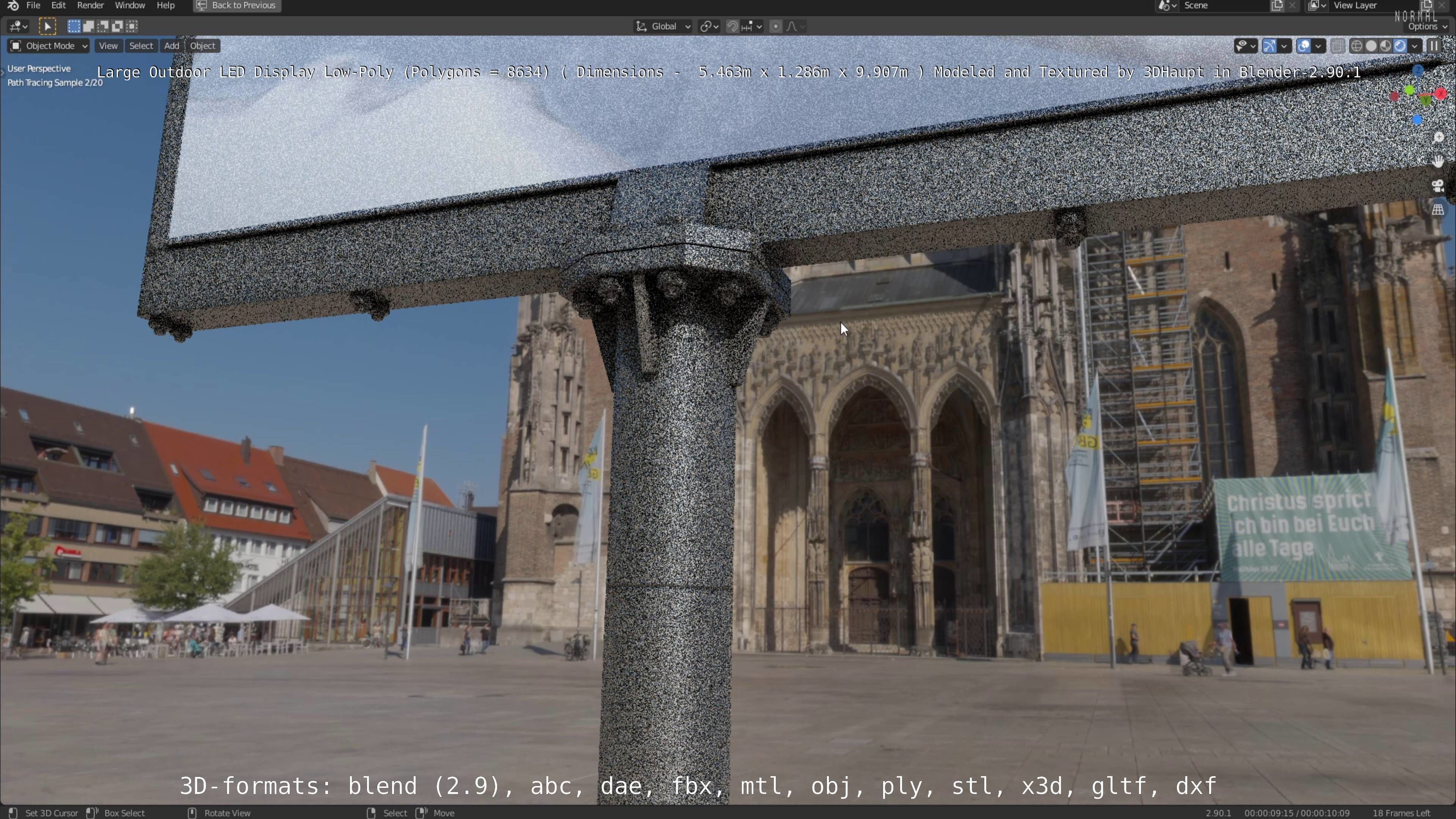Open the Render menu

tap(91, 6)
